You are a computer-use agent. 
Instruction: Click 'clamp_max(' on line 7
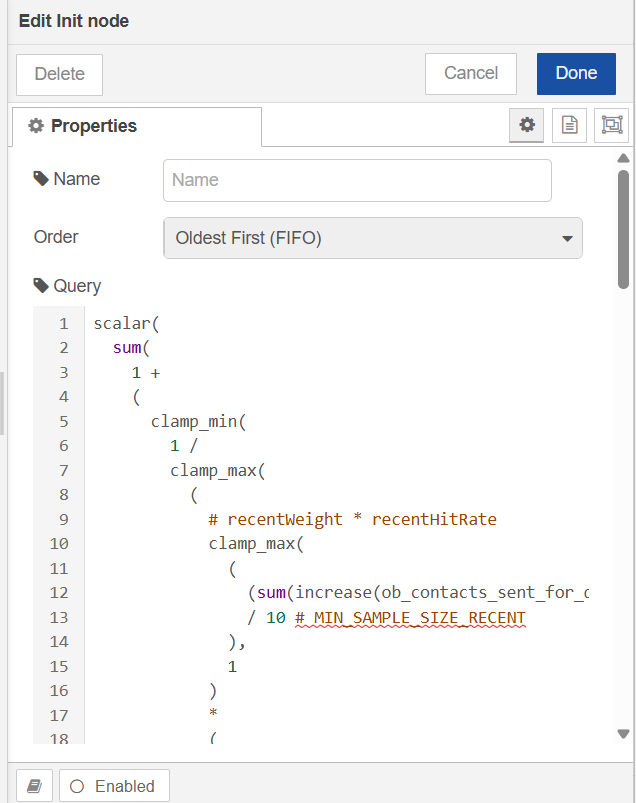click(218, 470)
